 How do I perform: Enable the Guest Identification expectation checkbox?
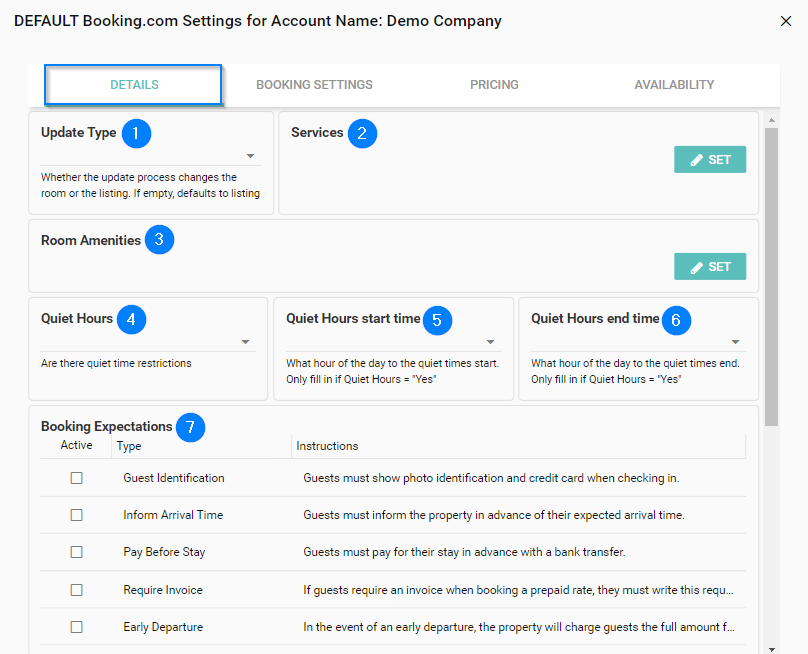[x=76, y=478]
